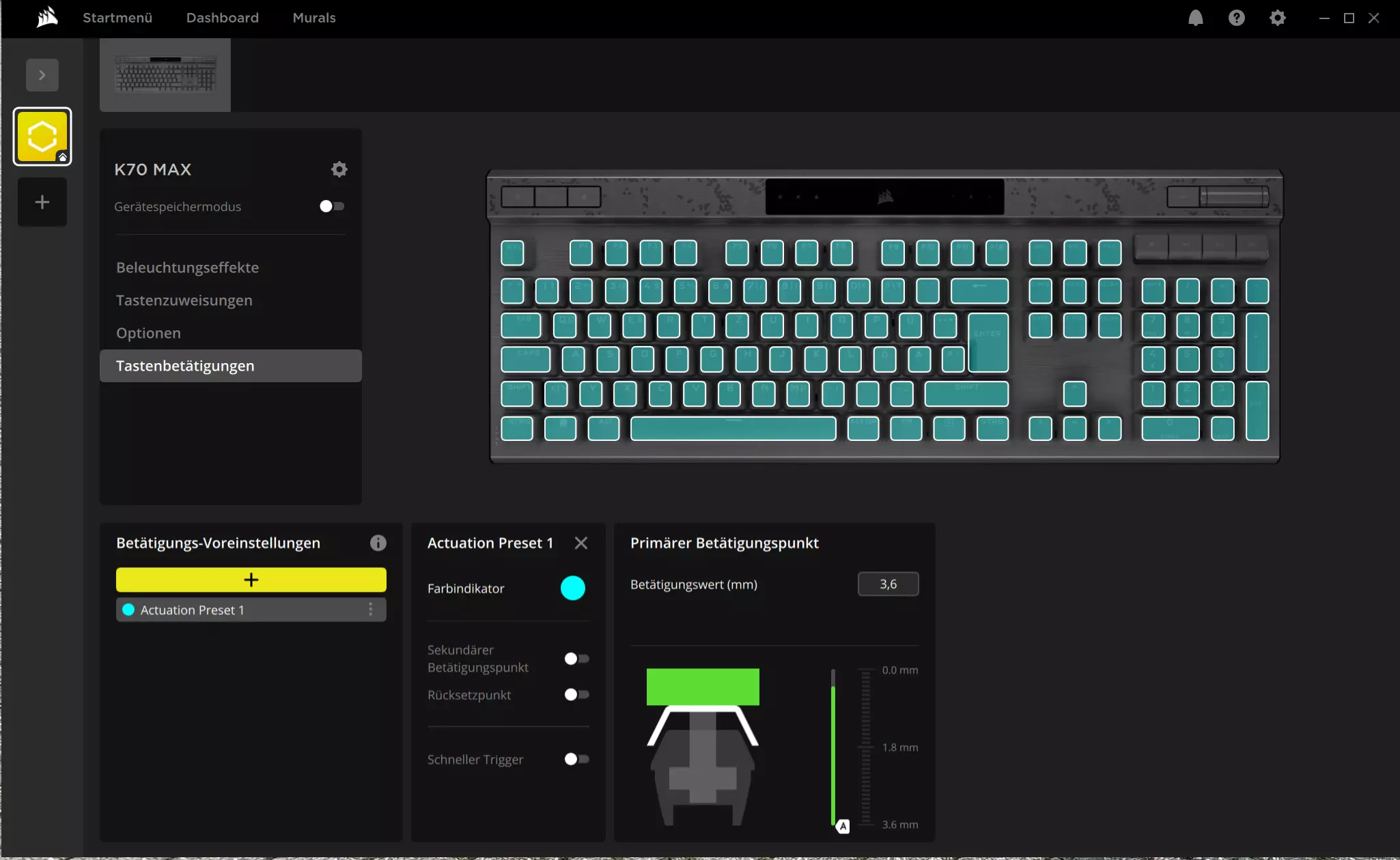Viewport: 1400px width, 860px height.
Task: Show info for Betätigungs-Voreinstellungen
Action: [378, 543]
